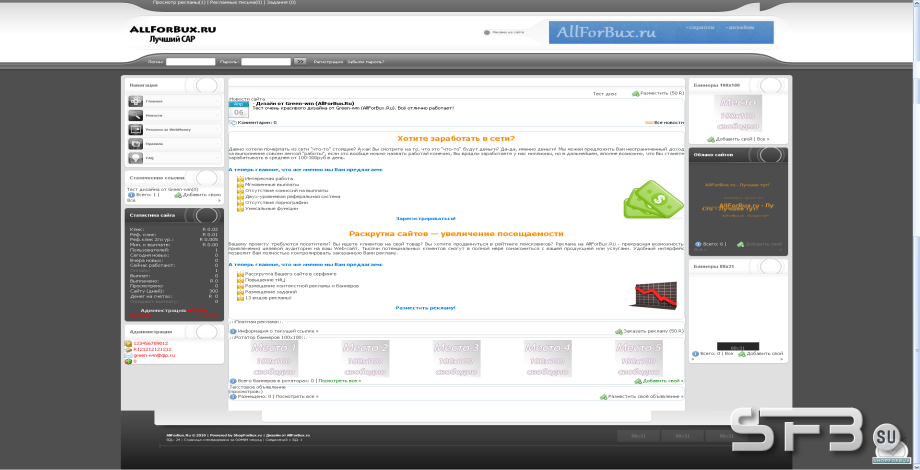Image resolution: width=920 pixels, height=470 pixels.
Task: Click the info icon beside Всего баннеров в ротаторе
Action: pyautogui.click(x=233, y=381)
